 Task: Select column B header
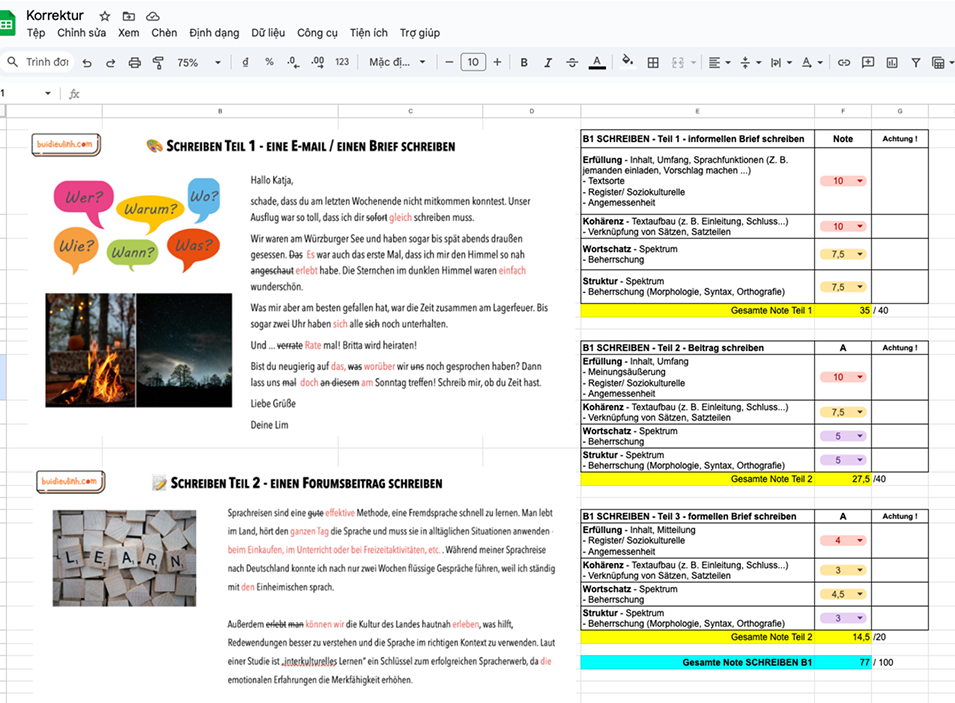220,111
